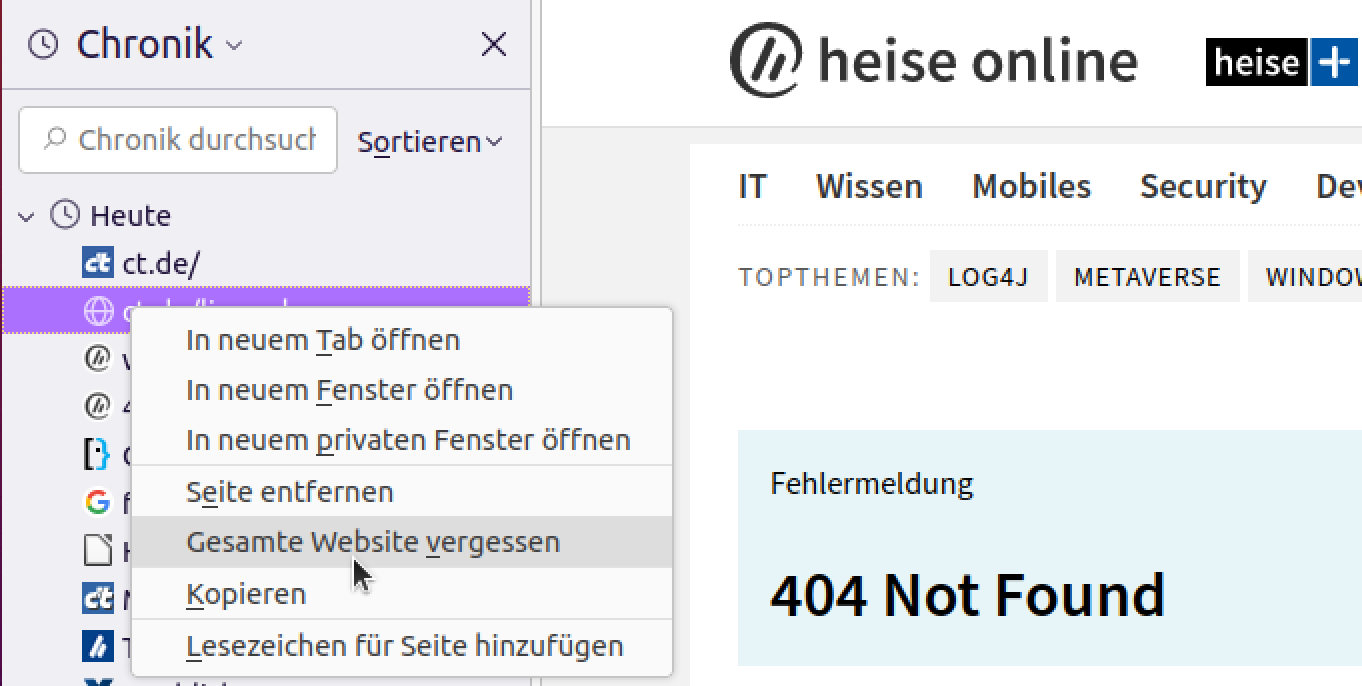This screenshot has height=686, width=1362.
Task: Select 'Lesezeichen für Seite hinzufügen'
Action: click(404, 646)
